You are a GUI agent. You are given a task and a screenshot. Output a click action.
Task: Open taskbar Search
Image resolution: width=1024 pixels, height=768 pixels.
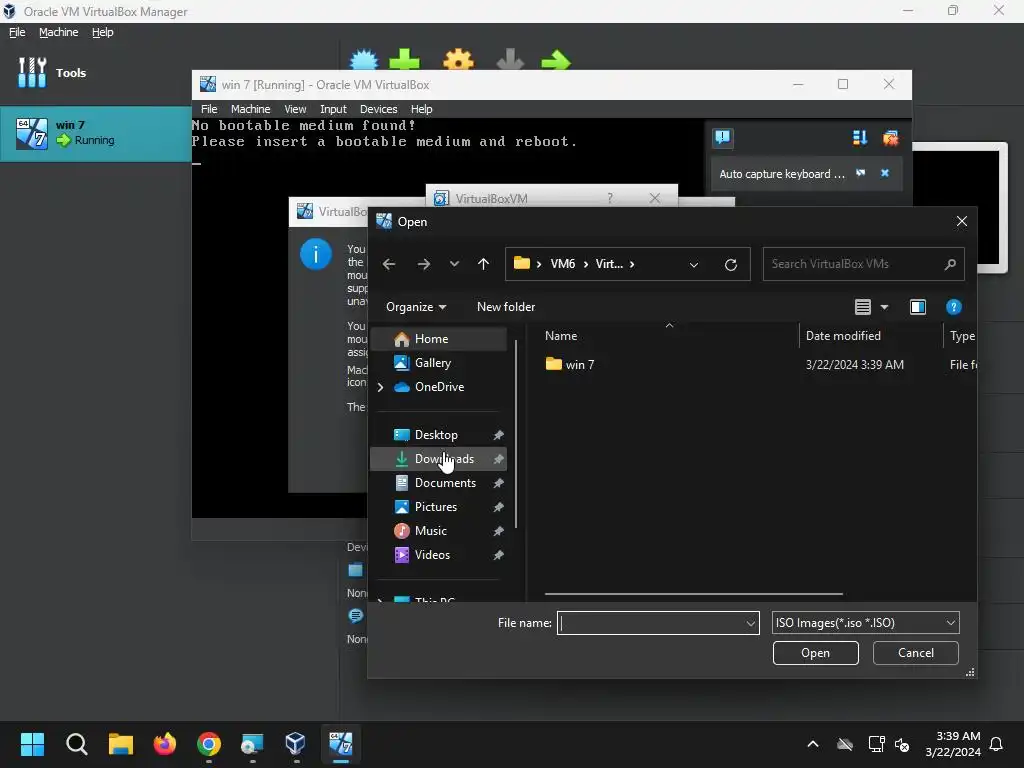coord(76,744)
